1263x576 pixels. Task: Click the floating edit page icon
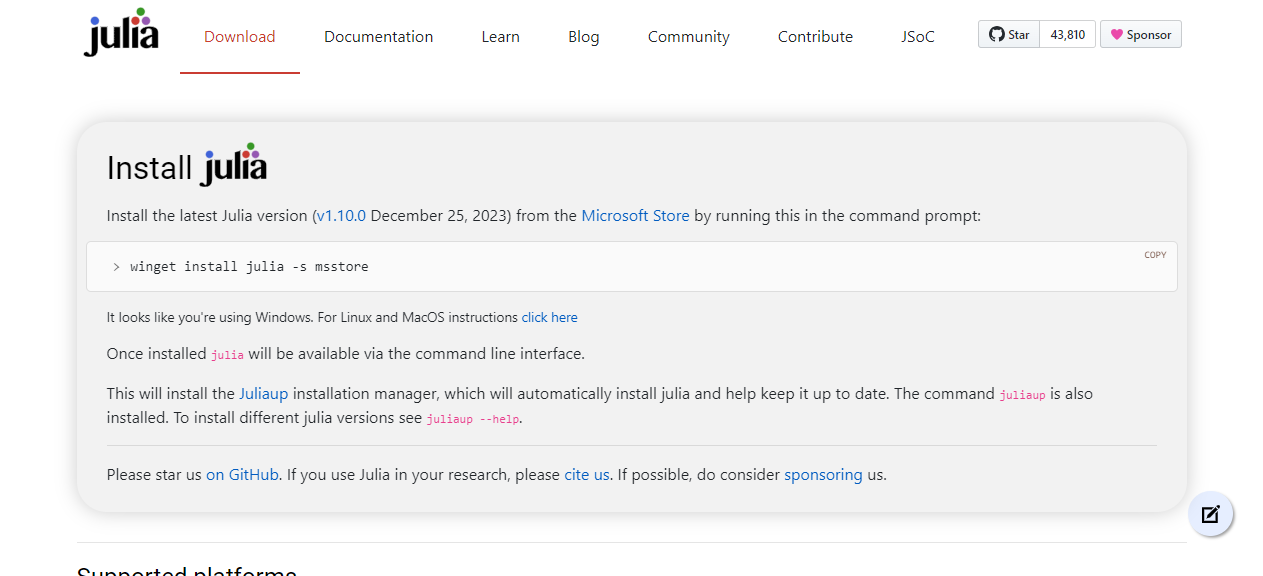tap(1210, 515)
